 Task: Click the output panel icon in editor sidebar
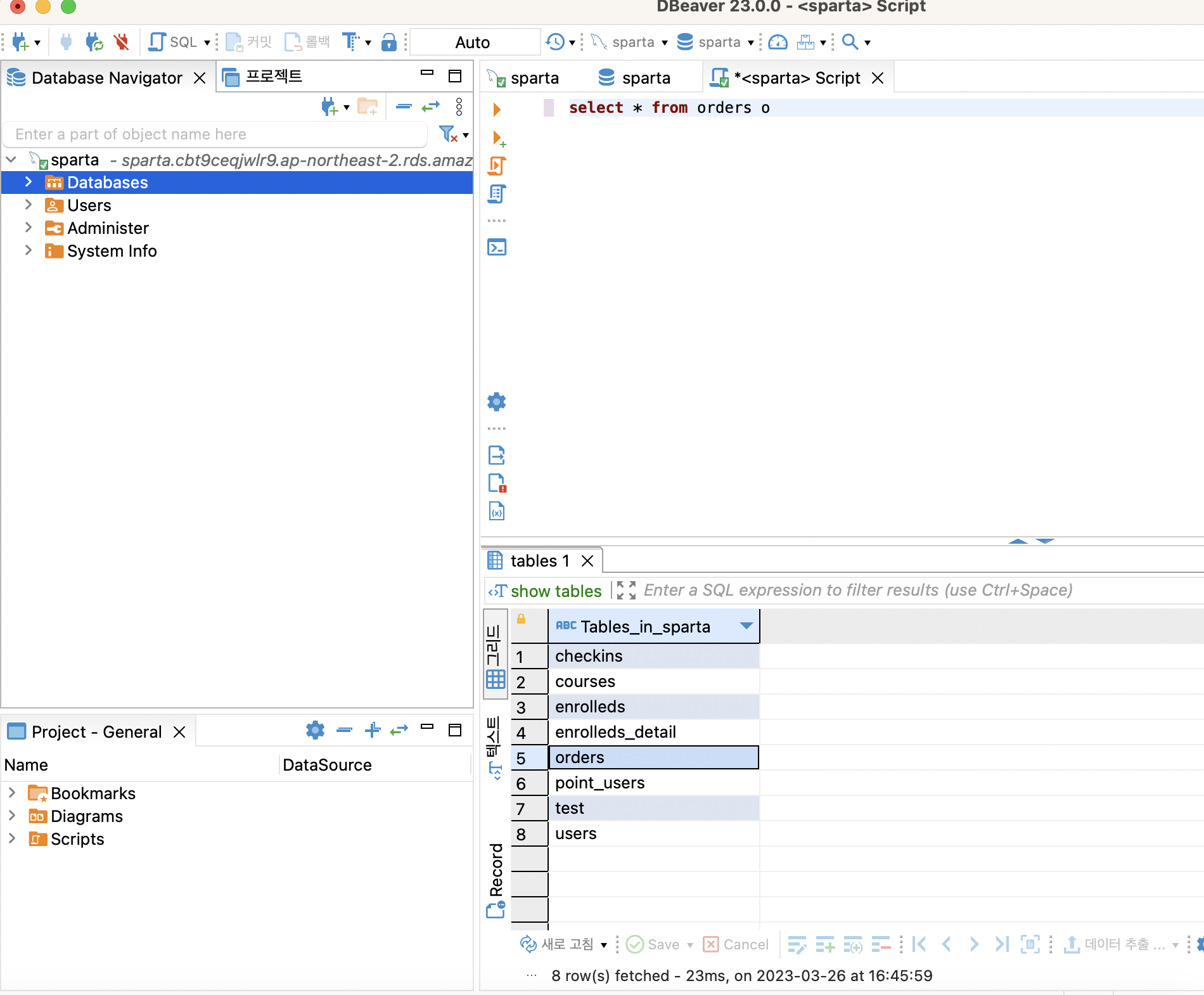(497, 455)
